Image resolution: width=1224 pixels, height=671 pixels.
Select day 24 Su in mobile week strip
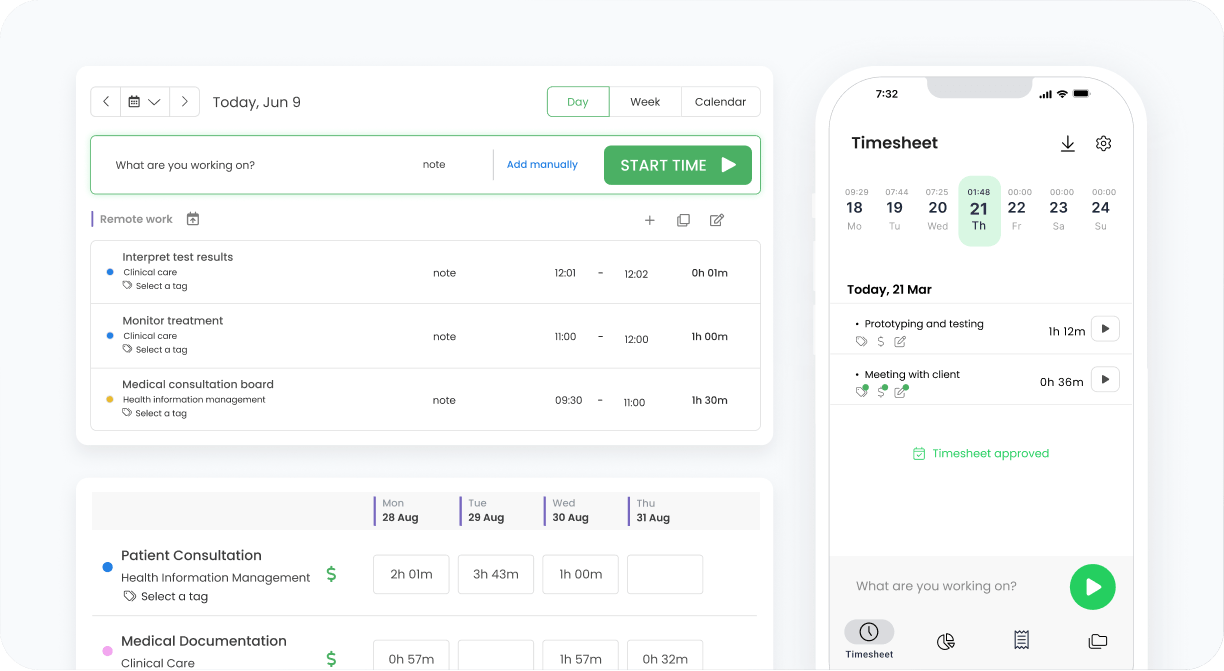tap(1101, 210)
